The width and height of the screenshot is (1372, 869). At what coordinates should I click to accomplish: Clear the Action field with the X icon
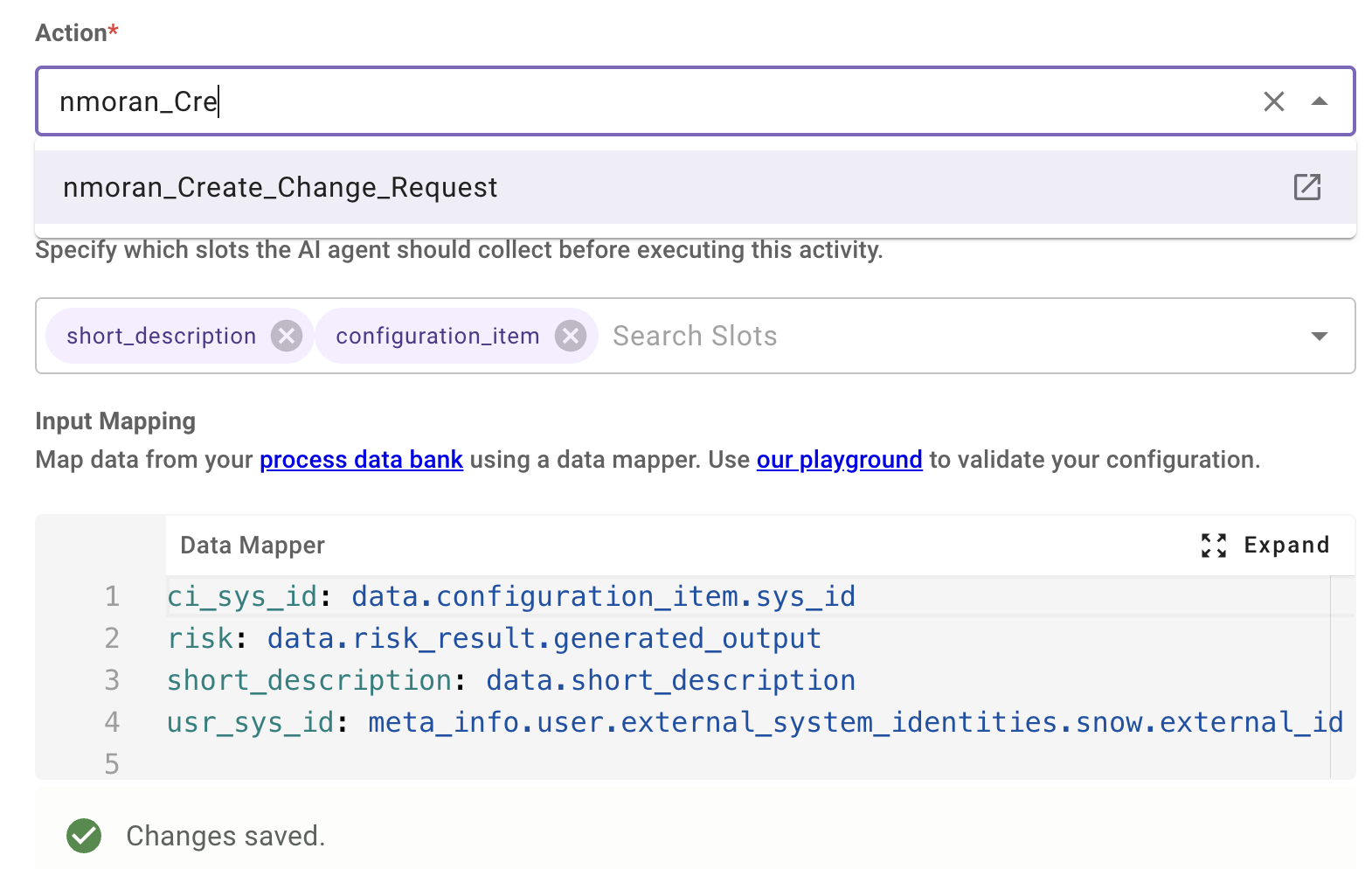pos(1273,101)
